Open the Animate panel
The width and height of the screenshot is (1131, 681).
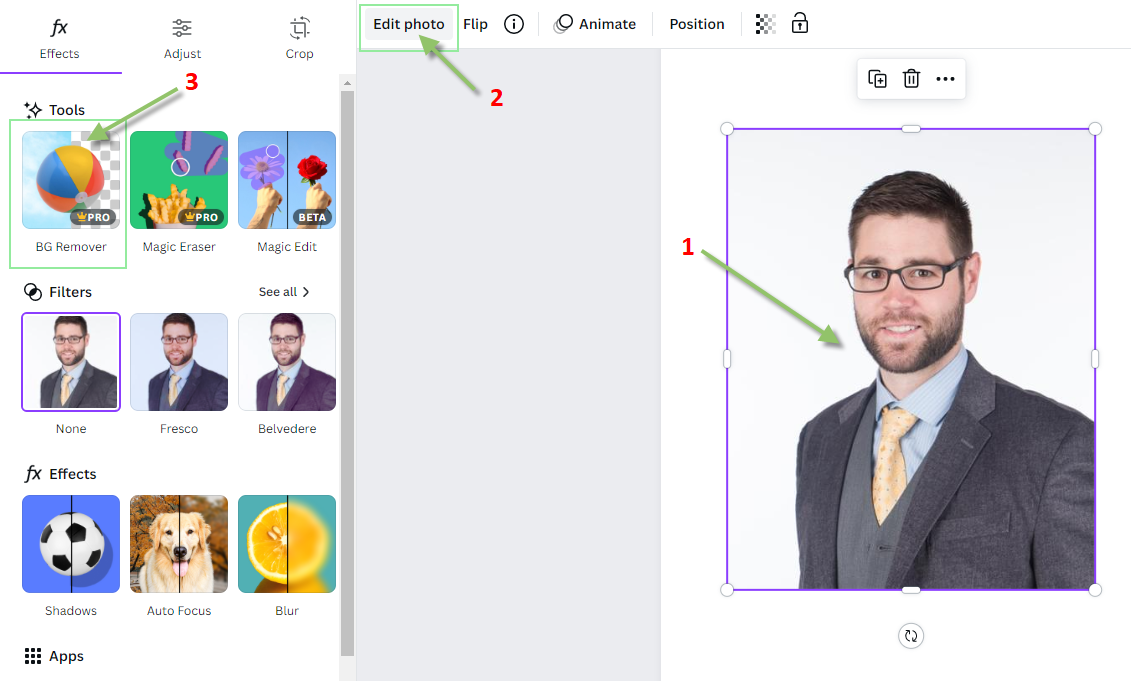click(595, 24)
